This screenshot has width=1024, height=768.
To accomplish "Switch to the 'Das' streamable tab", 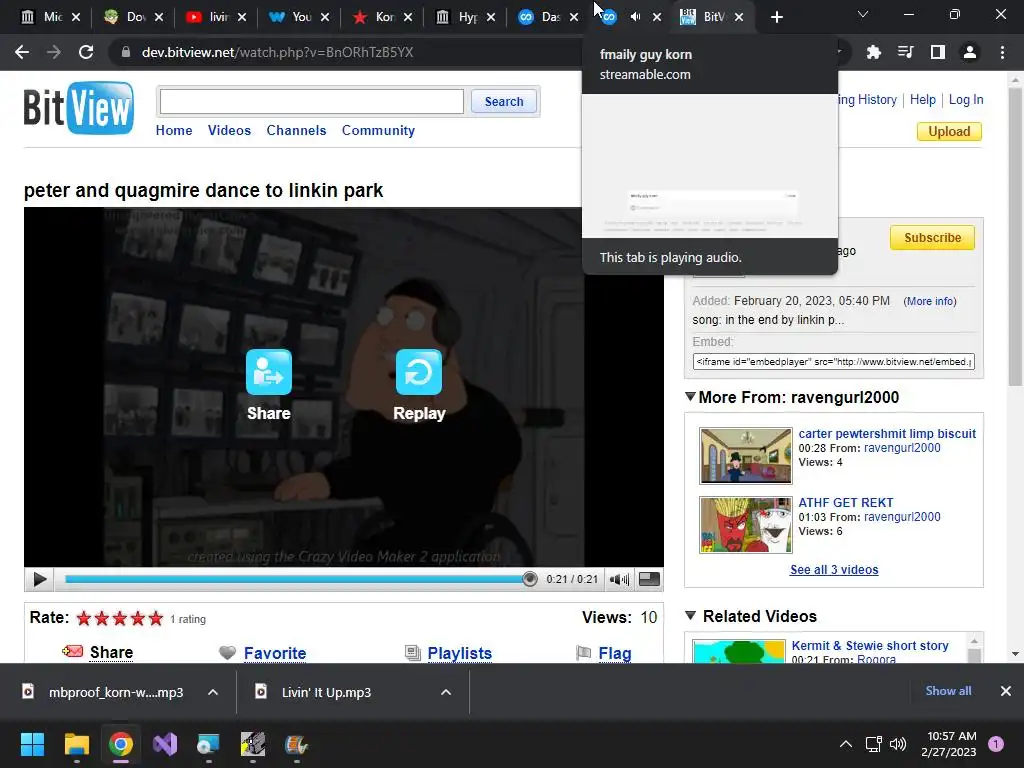I will tap(547, 17).
